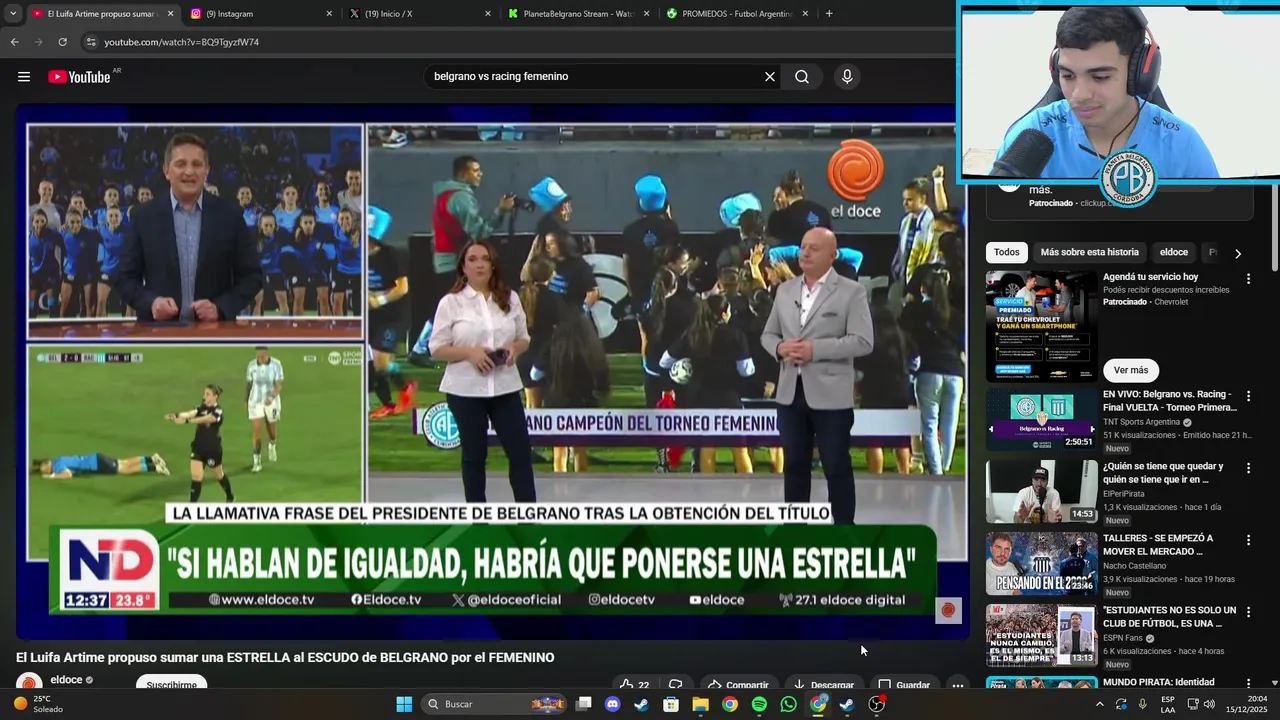Open Discord from the taskbar
This screenshot has height=720, width=1280.
click(613, 704)
